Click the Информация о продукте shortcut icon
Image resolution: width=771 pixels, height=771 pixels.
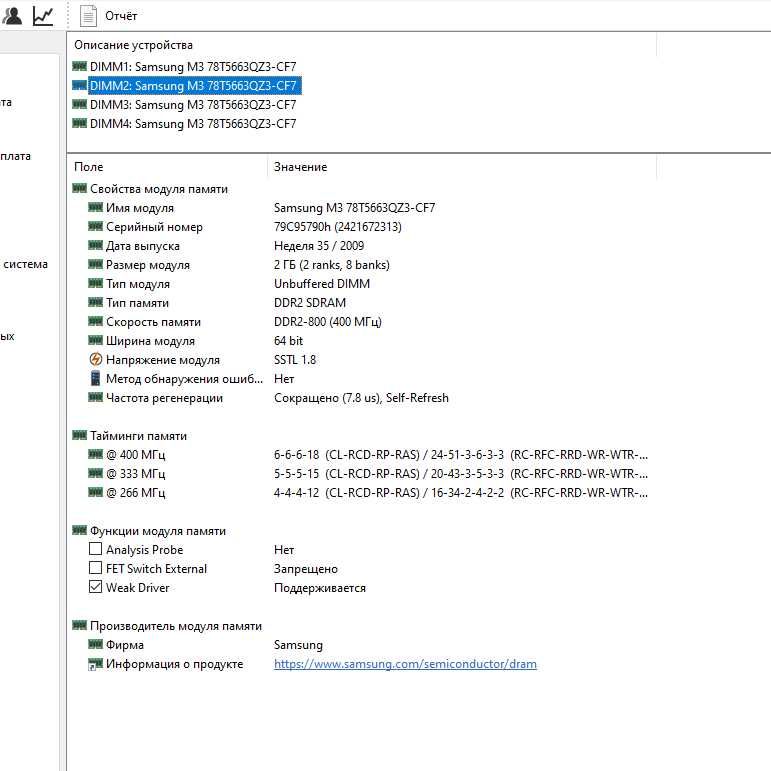(95, 664)
